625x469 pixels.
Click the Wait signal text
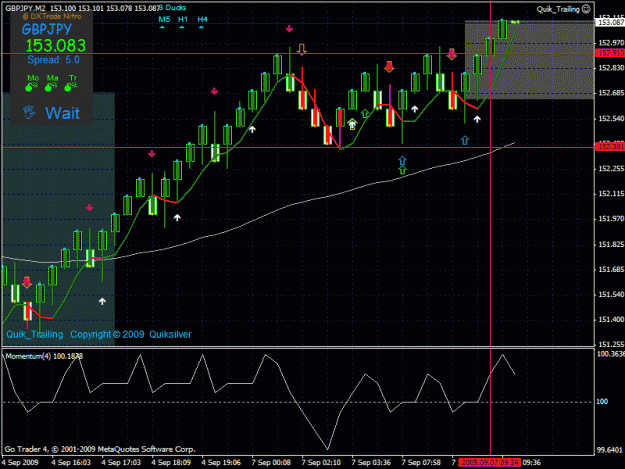tap(63, 113)
